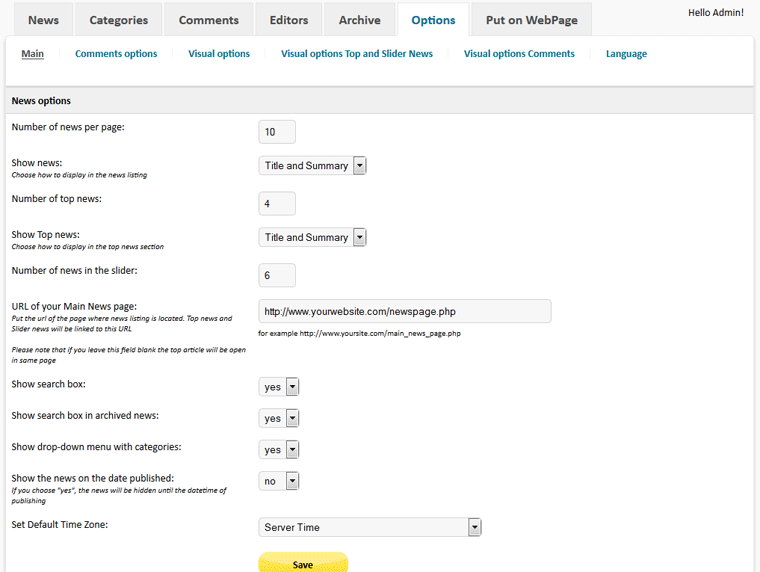
Task: Open the Language settings link
Action: click(x=626, y=54)
